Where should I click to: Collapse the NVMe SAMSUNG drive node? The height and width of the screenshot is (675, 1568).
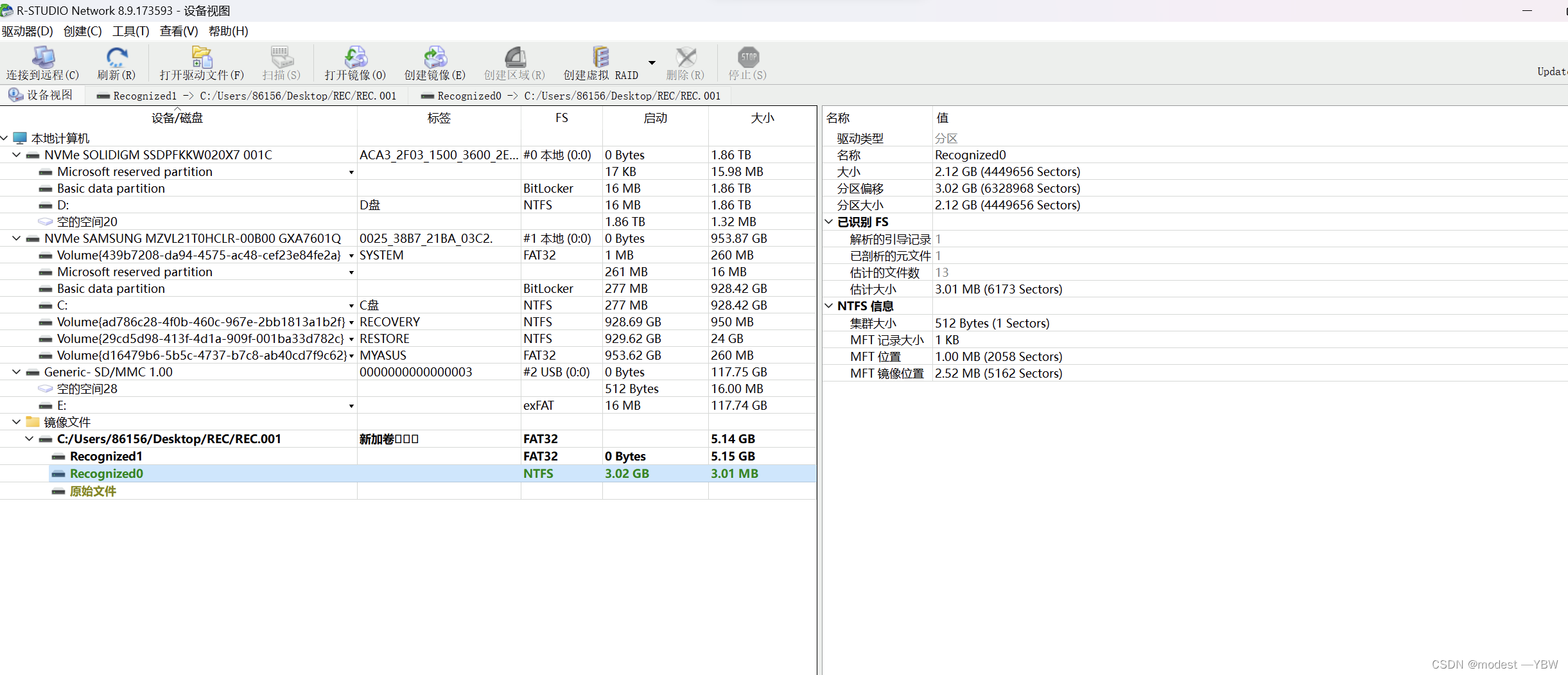[x=17, y=238]
